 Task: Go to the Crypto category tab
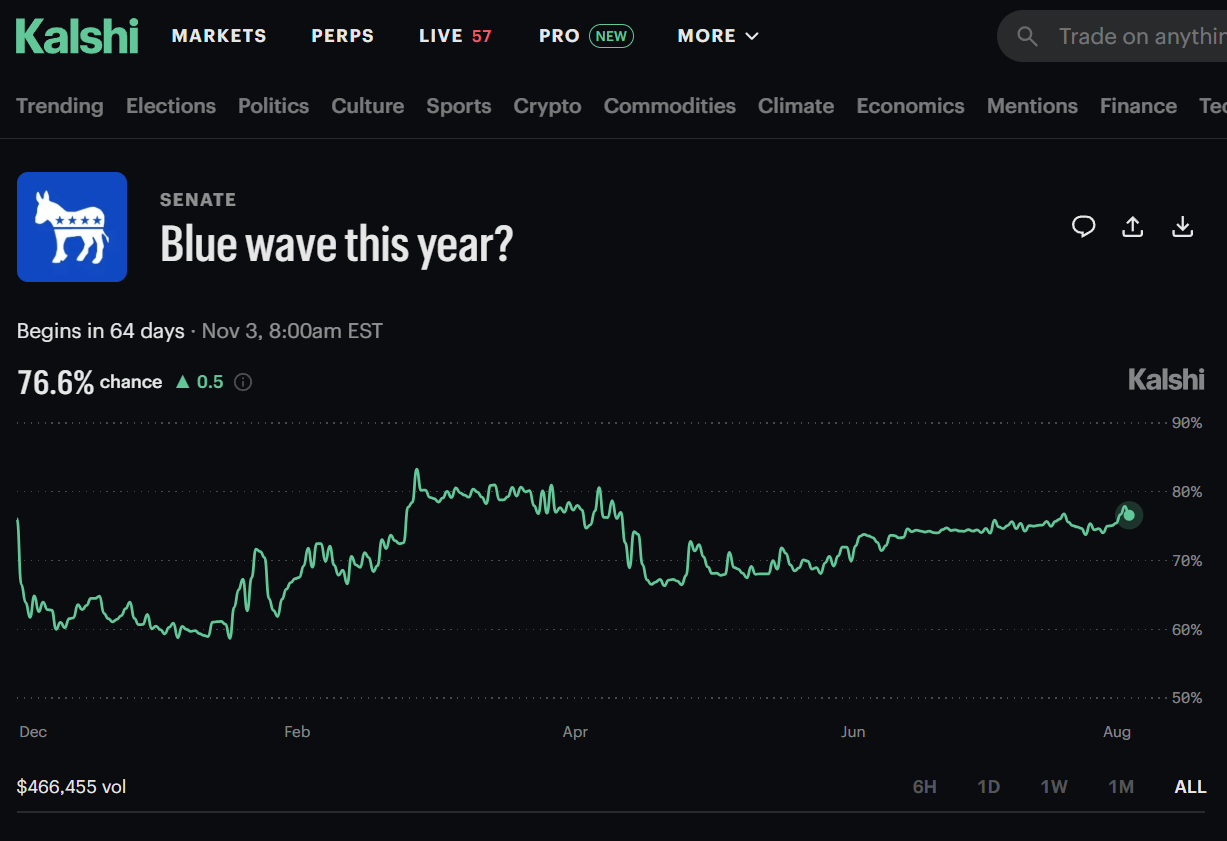coord(547,106)
